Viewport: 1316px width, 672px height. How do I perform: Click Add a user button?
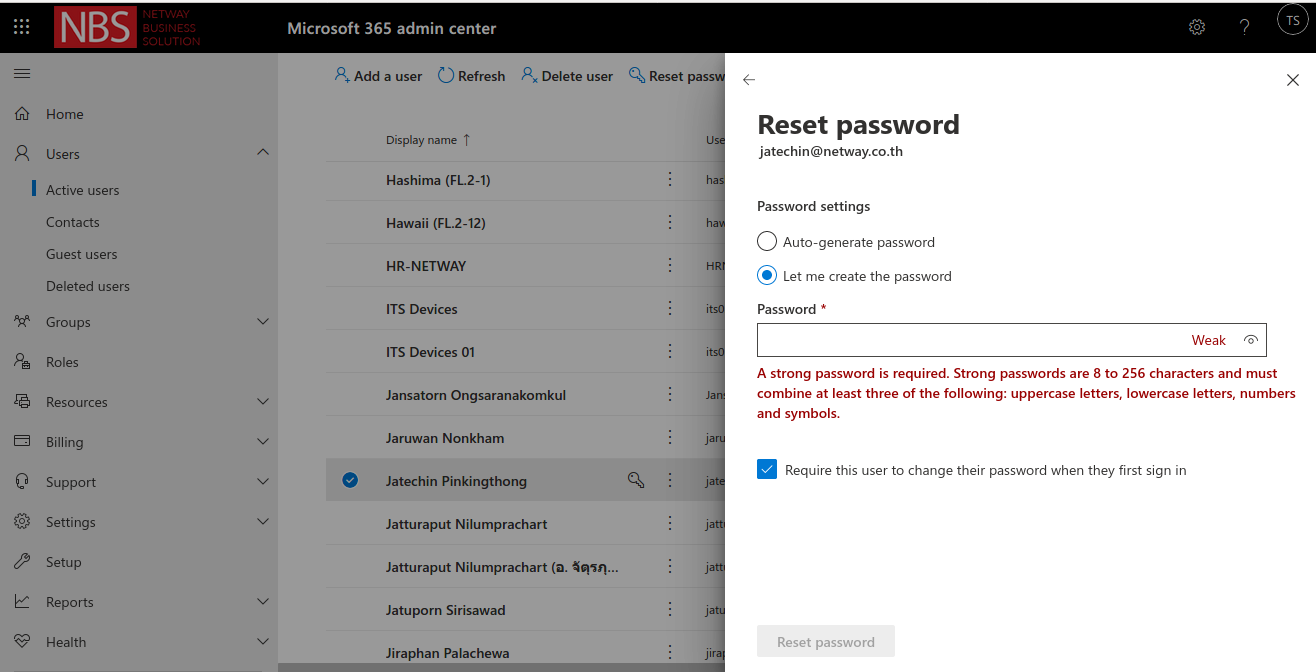pos(378,76)
